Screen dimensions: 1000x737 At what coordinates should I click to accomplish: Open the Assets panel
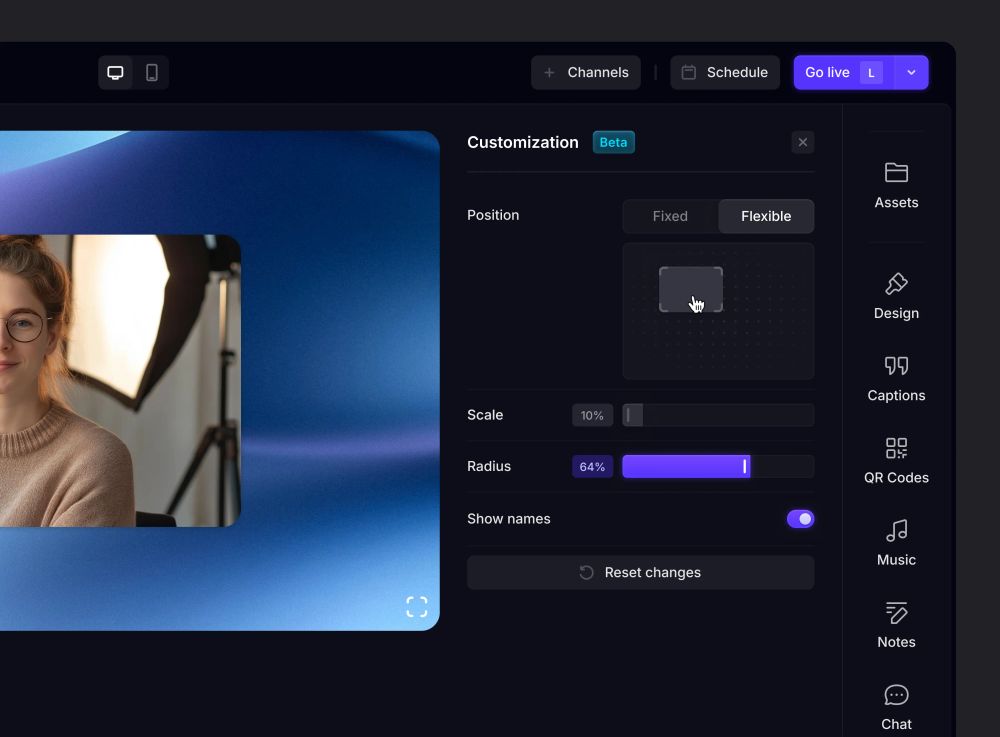click(896, 186)
